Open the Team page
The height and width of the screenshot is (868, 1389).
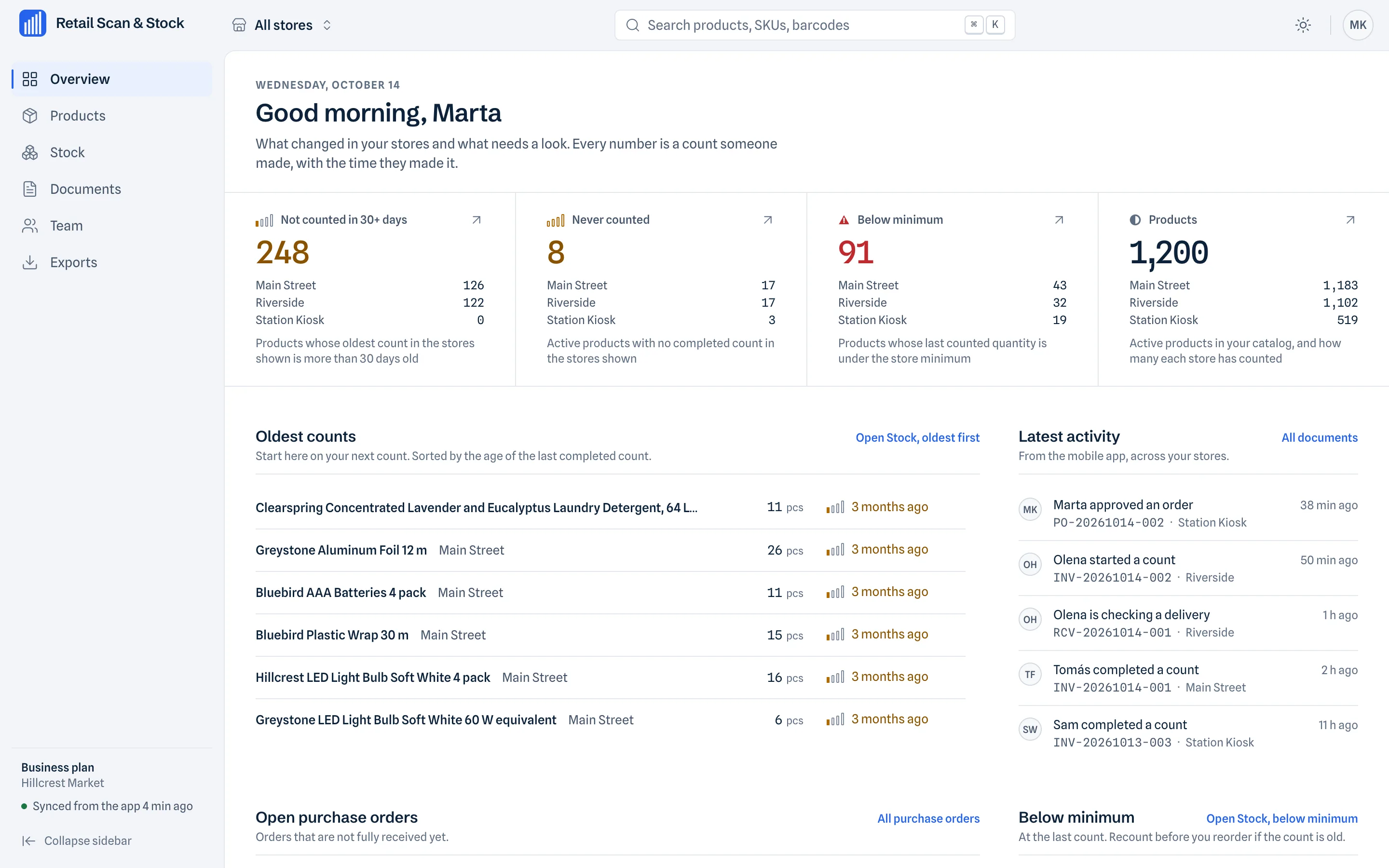click(x=112, y=226)
